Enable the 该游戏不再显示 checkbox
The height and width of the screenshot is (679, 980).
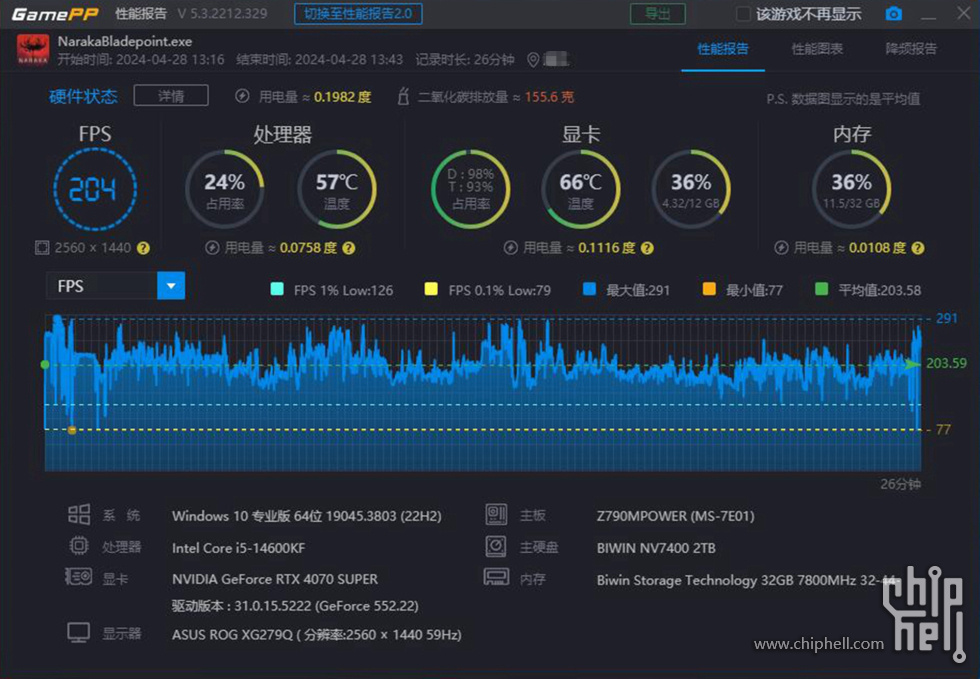(x=742, y=14)
